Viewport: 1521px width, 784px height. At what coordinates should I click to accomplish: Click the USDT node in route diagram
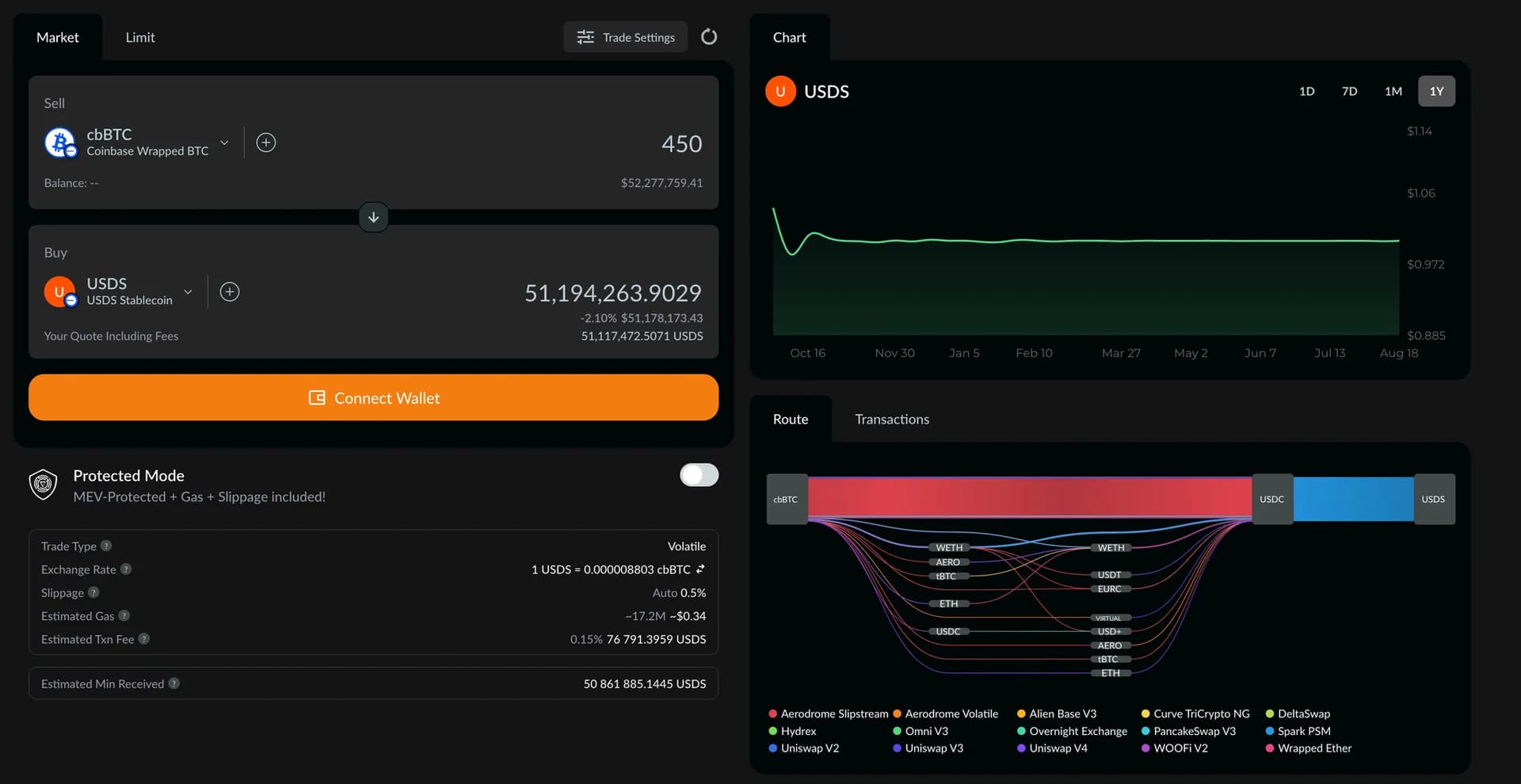click(1109, 574)
